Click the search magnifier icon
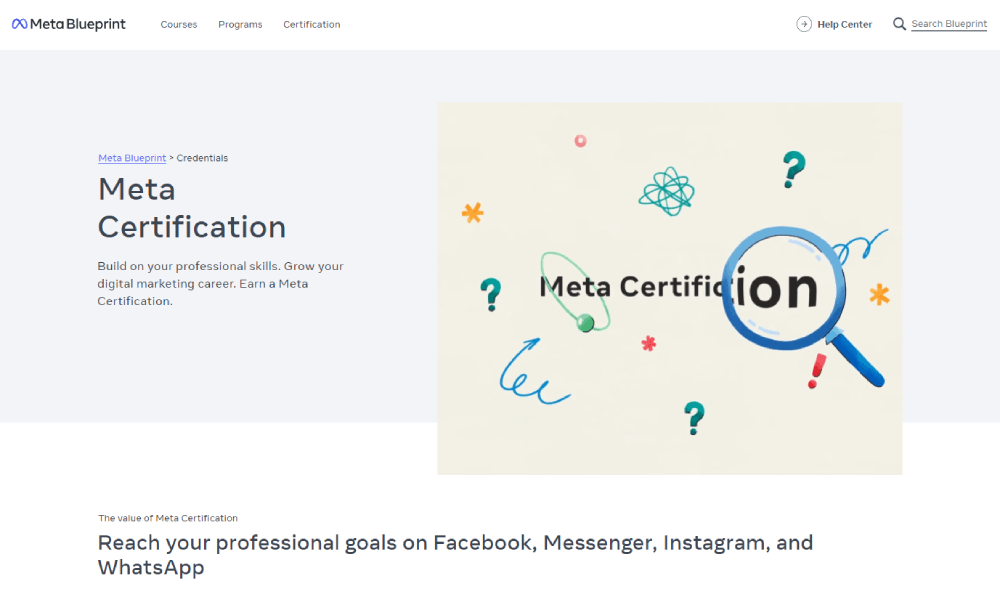The width and height of the screenshot is (1000, 594). pyautogui.click(x=899, y=24)
